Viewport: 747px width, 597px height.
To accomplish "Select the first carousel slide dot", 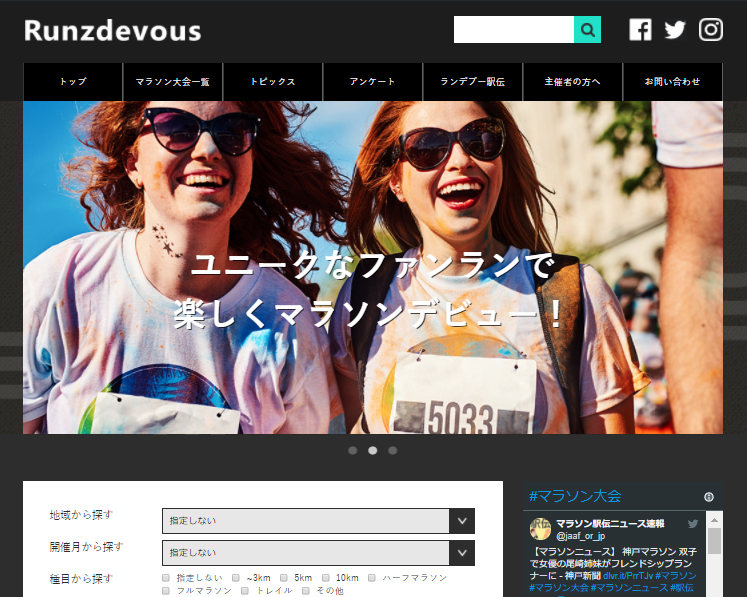I will [353, 450].
